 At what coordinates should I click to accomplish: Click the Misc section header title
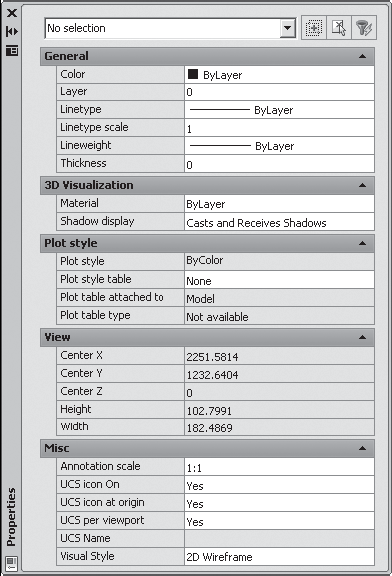coord(56,448)
